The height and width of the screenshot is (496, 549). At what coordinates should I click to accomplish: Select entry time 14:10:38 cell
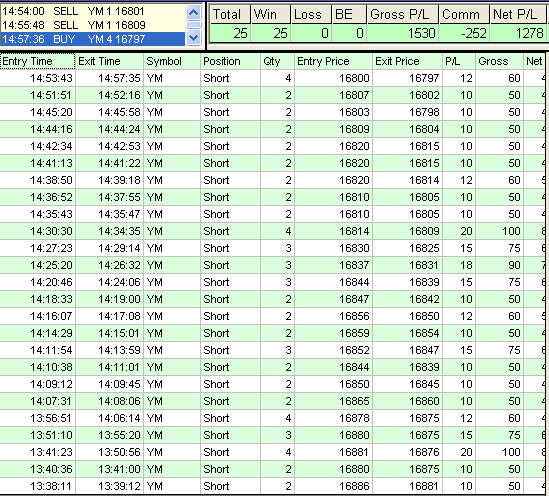[37, 367]
